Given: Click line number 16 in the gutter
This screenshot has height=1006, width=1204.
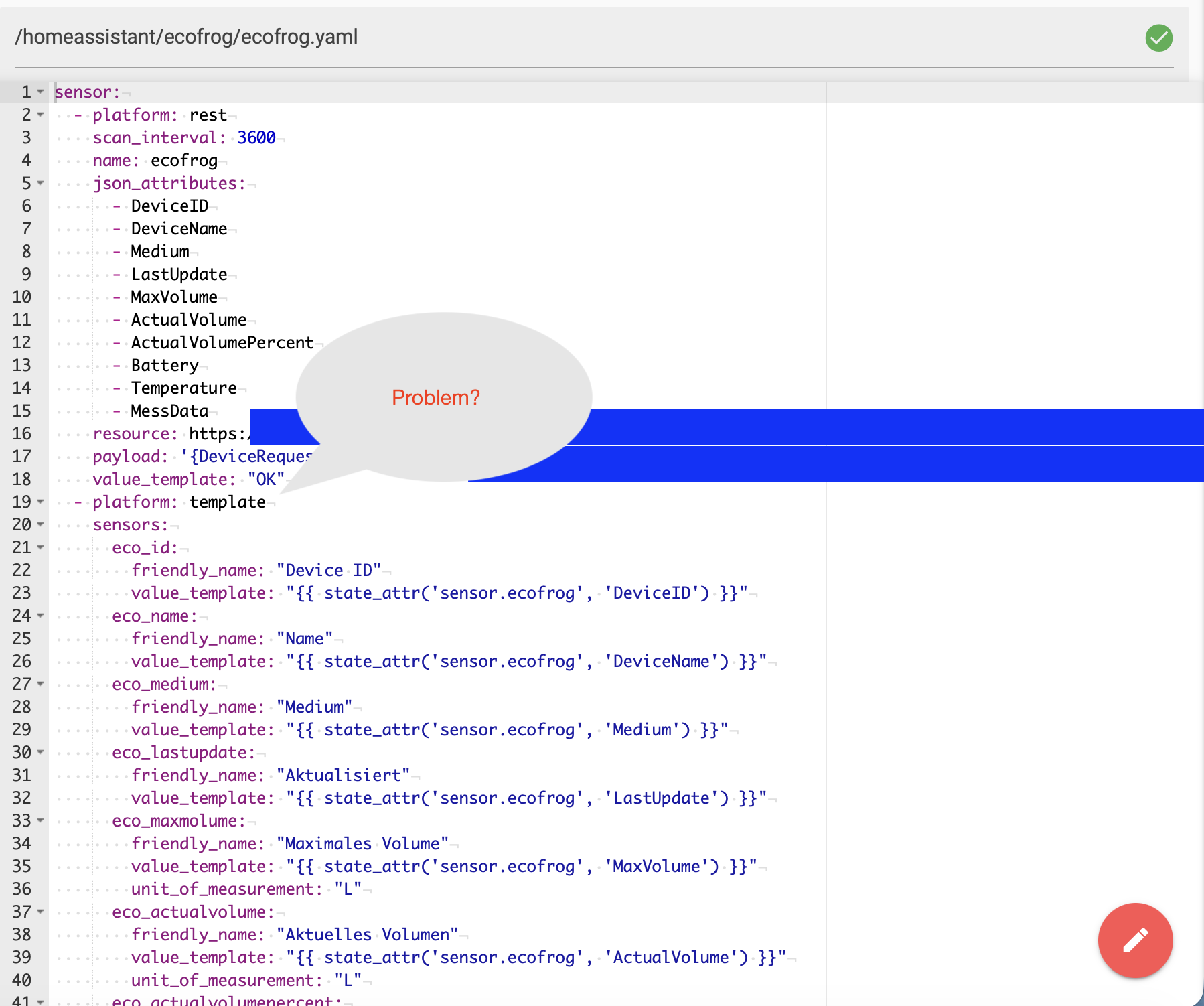Looking at the screenshot, I should pos(21,433).
